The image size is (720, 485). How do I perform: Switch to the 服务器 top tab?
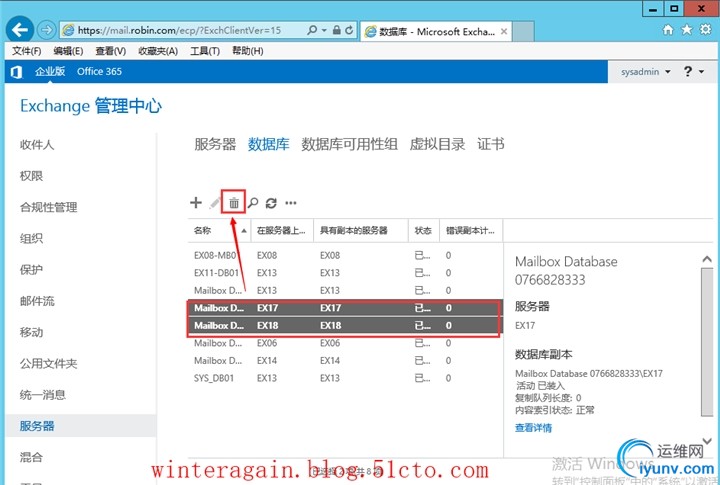coord(215,144)
